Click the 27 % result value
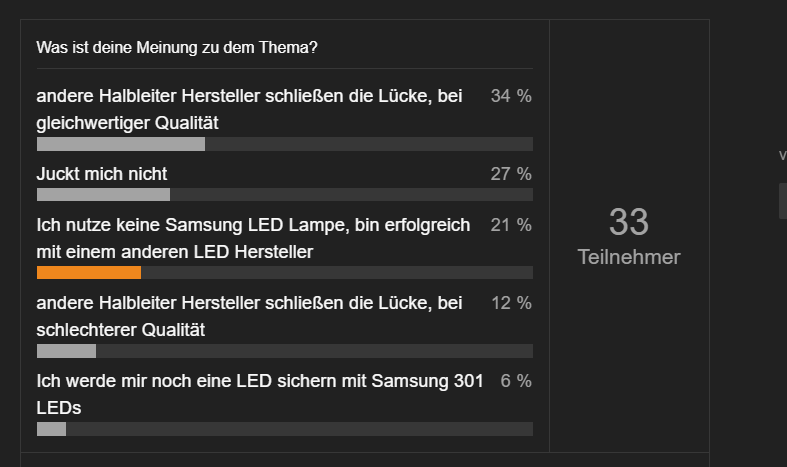 pyautogui.click(x=511, y=174)
